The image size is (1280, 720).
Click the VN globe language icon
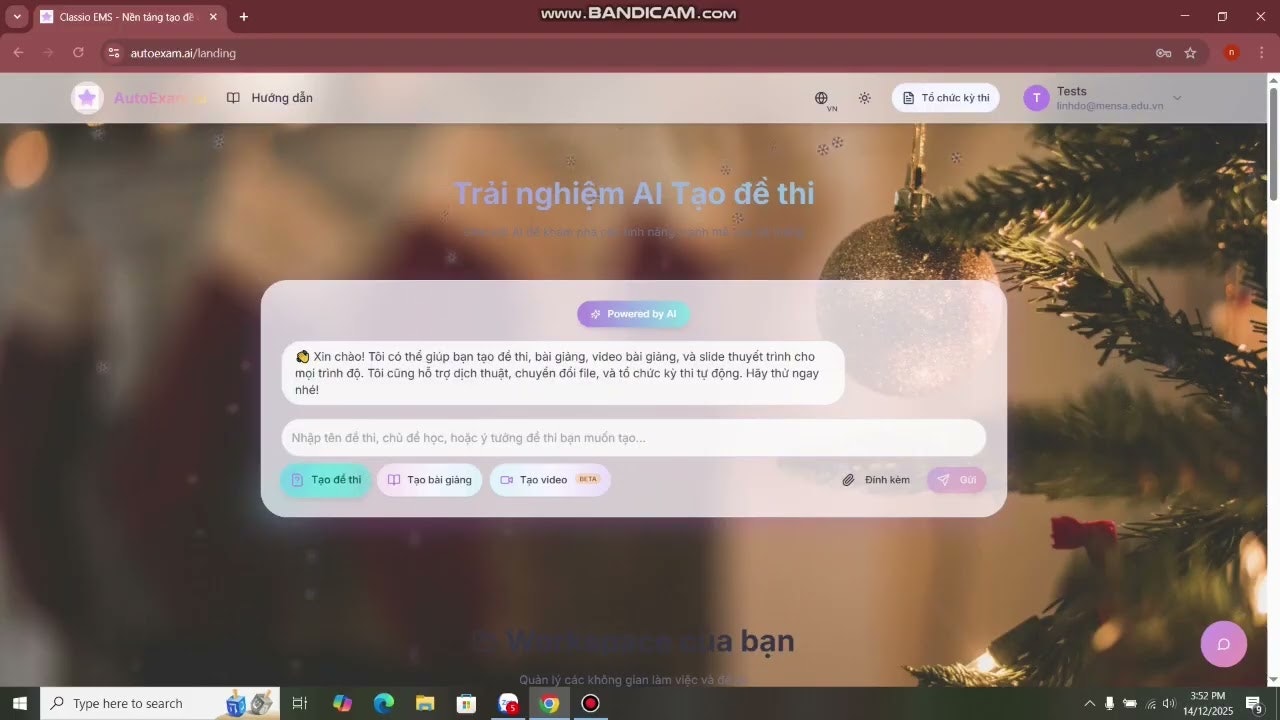pyautogui.click(x=821, y=98)
